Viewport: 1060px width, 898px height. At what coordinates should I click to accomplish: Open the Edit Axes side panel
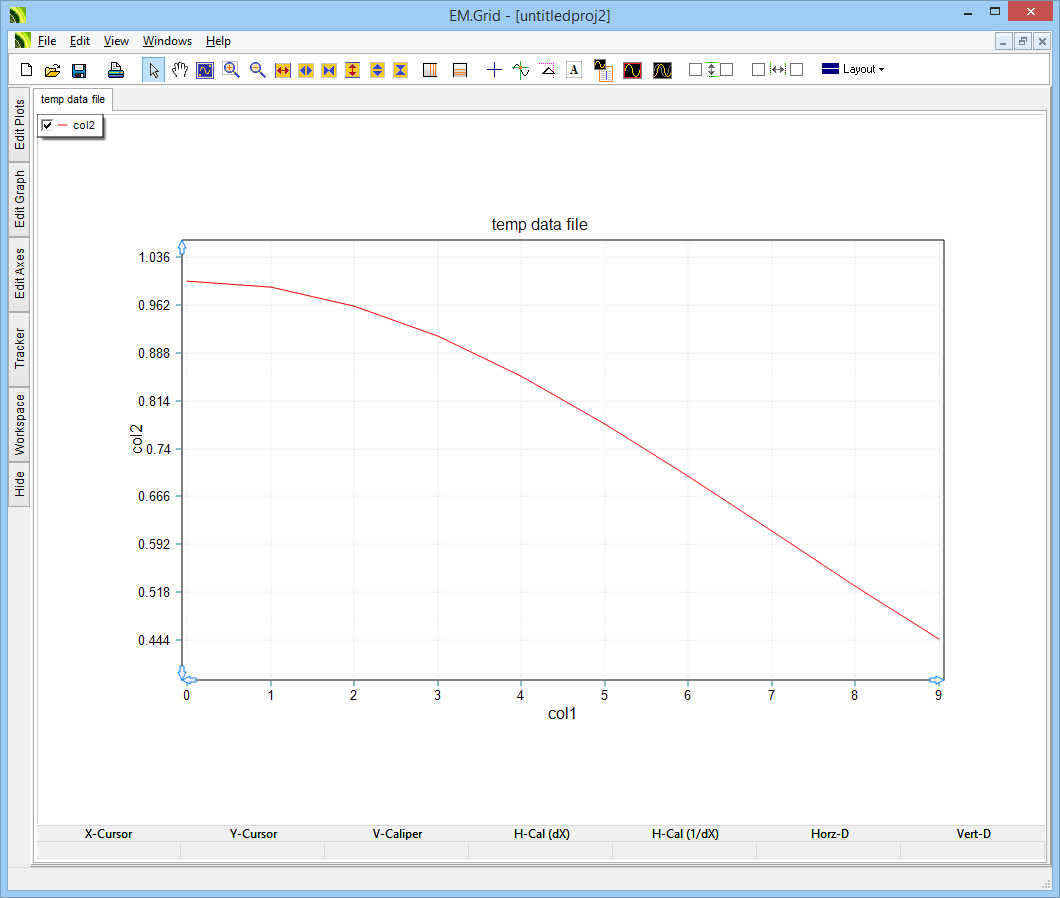point(20,274)
